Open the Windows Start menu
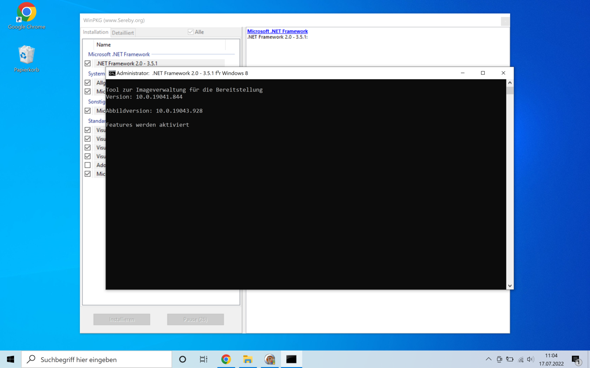The width and height of the screenshot is (590, 368). 11,359
